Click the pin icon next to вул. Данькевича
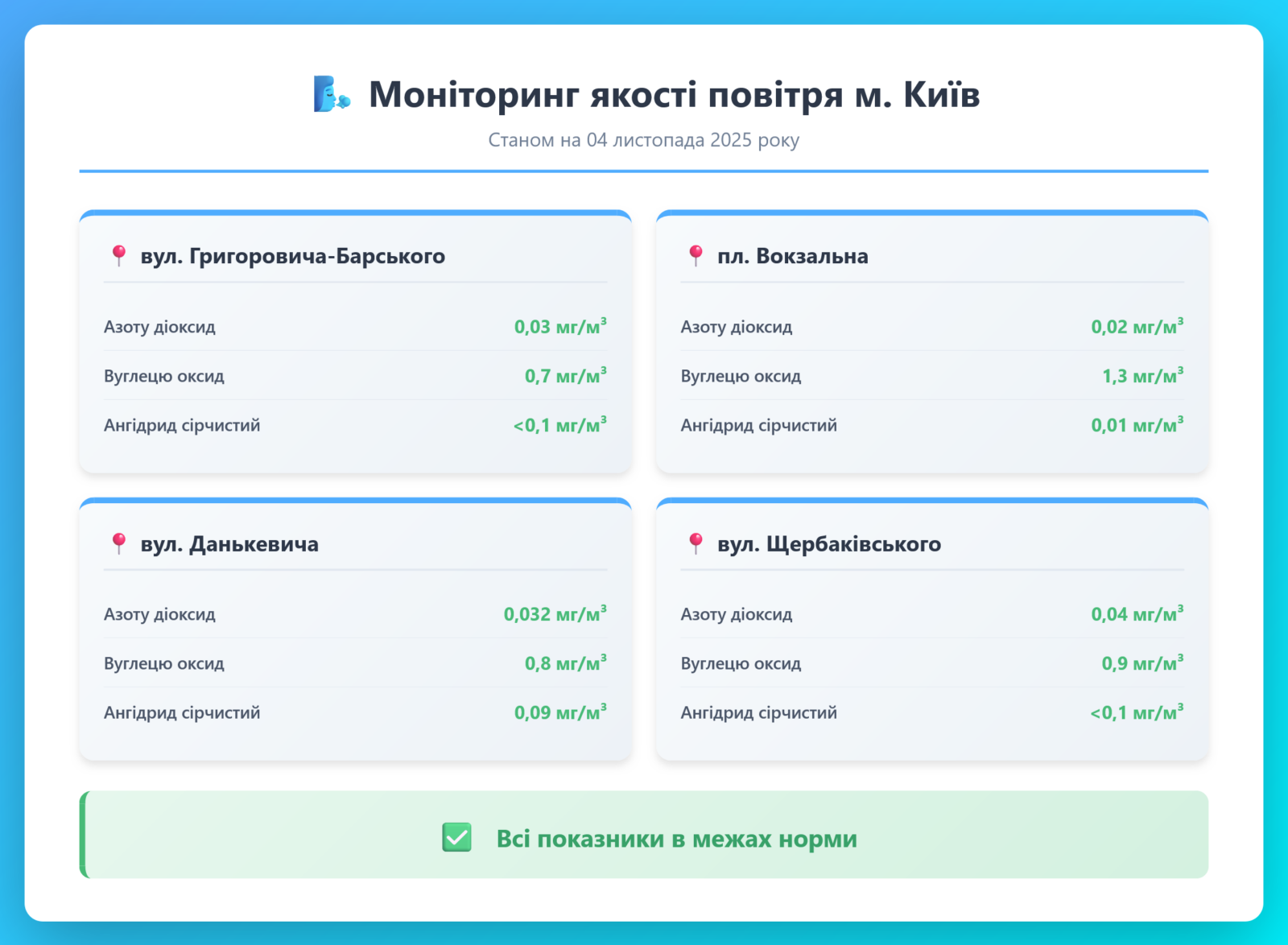The width and height of the screenshot is (1288, 945). pos(119,544)
